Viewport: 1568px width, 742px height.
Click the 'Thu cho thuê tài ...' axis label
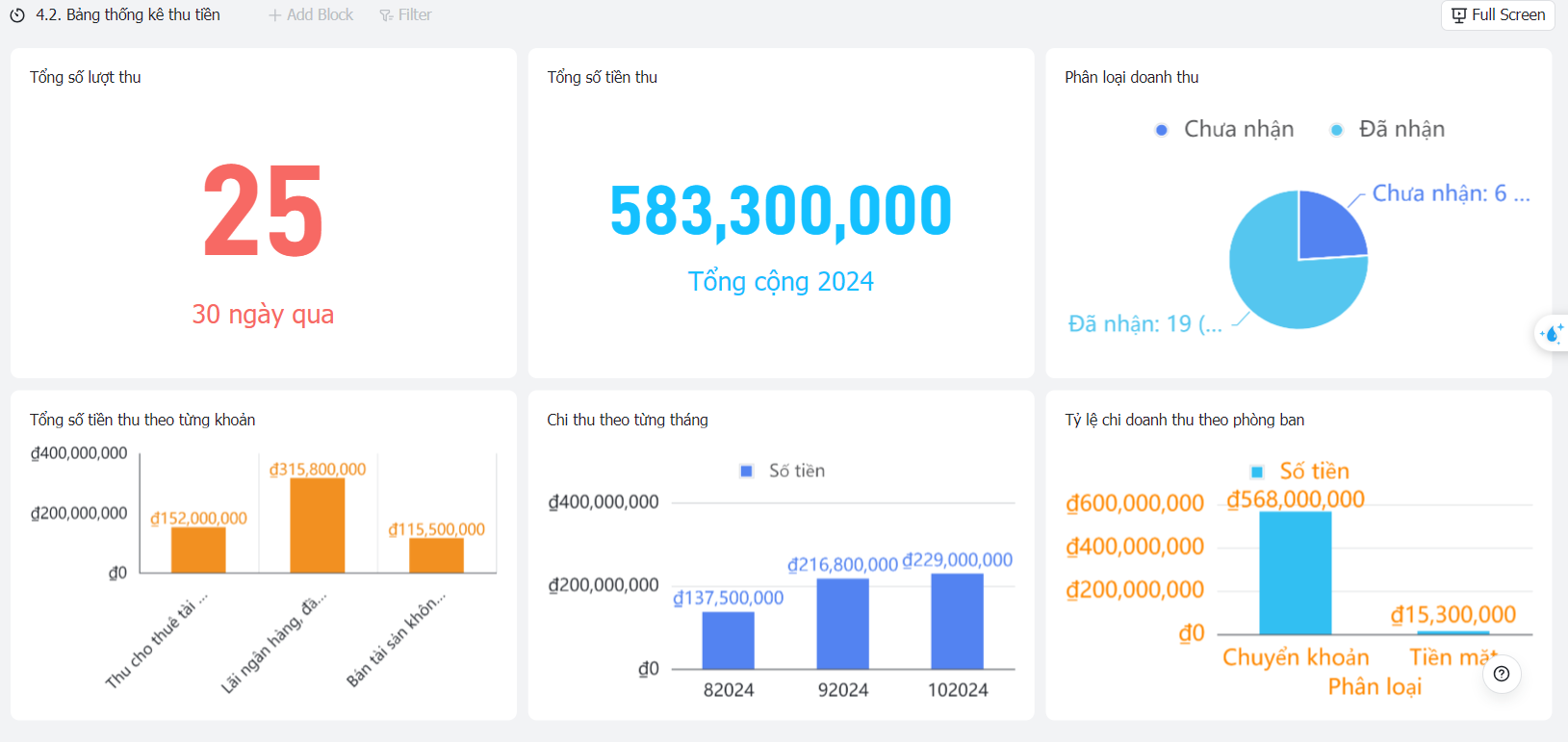point(156,641)
